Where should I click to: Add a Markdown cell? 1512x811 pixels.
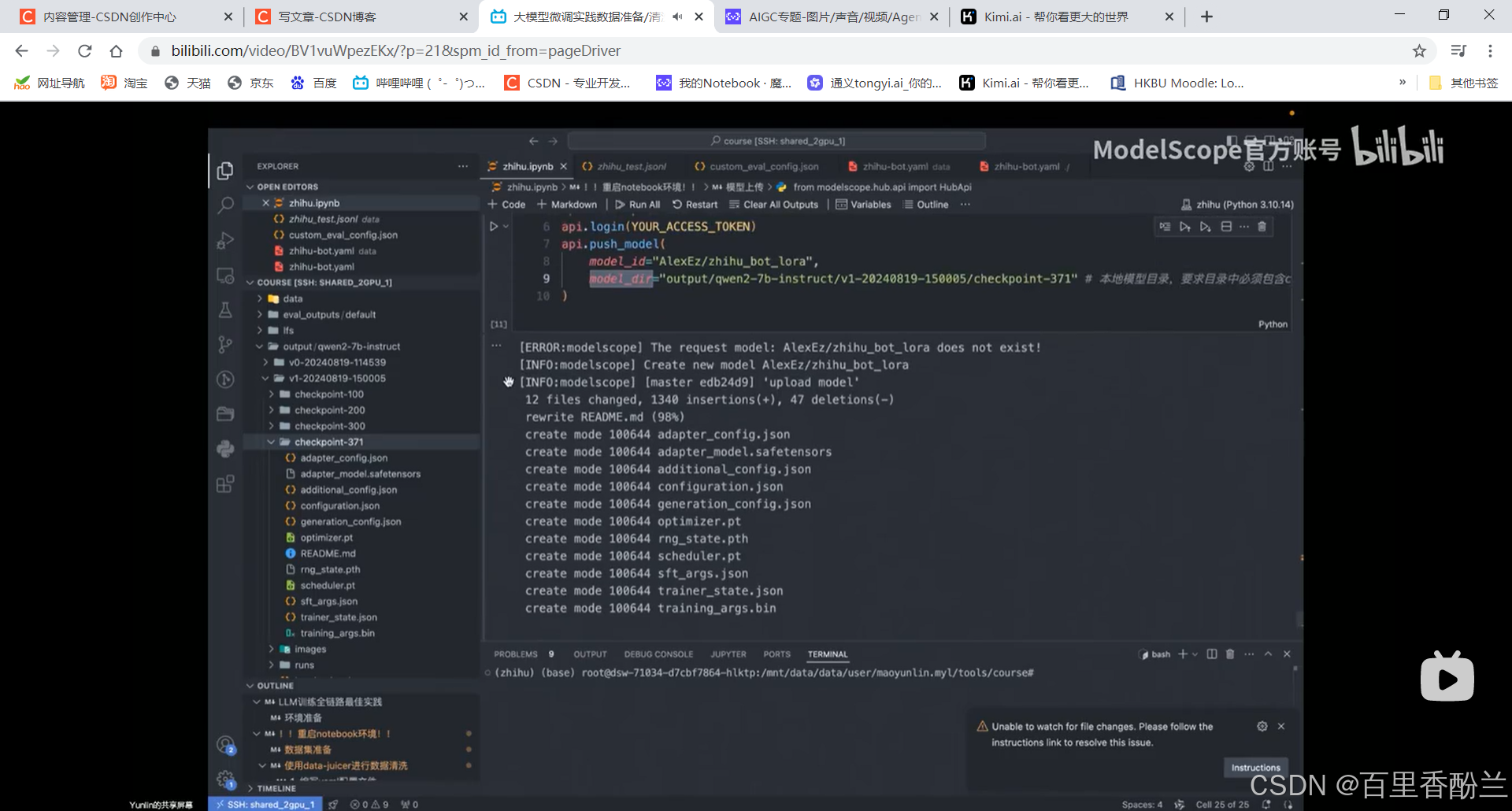coord(567,205)
